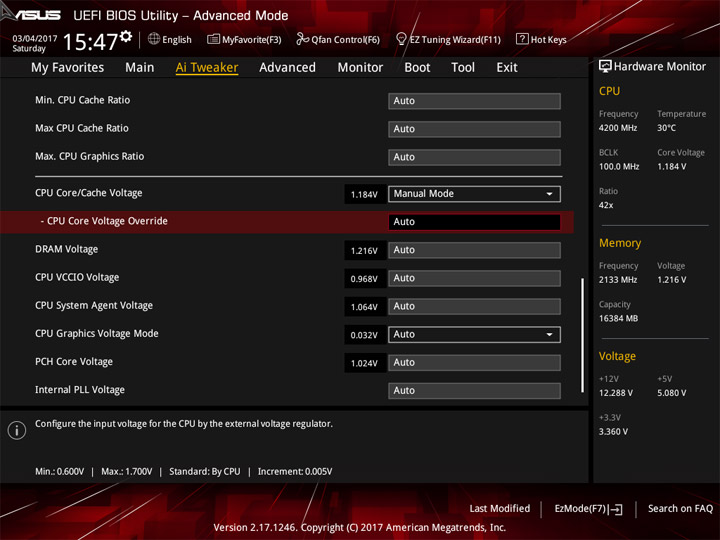Click CPU System Agent Voltage Auto field

click(474, 306)
